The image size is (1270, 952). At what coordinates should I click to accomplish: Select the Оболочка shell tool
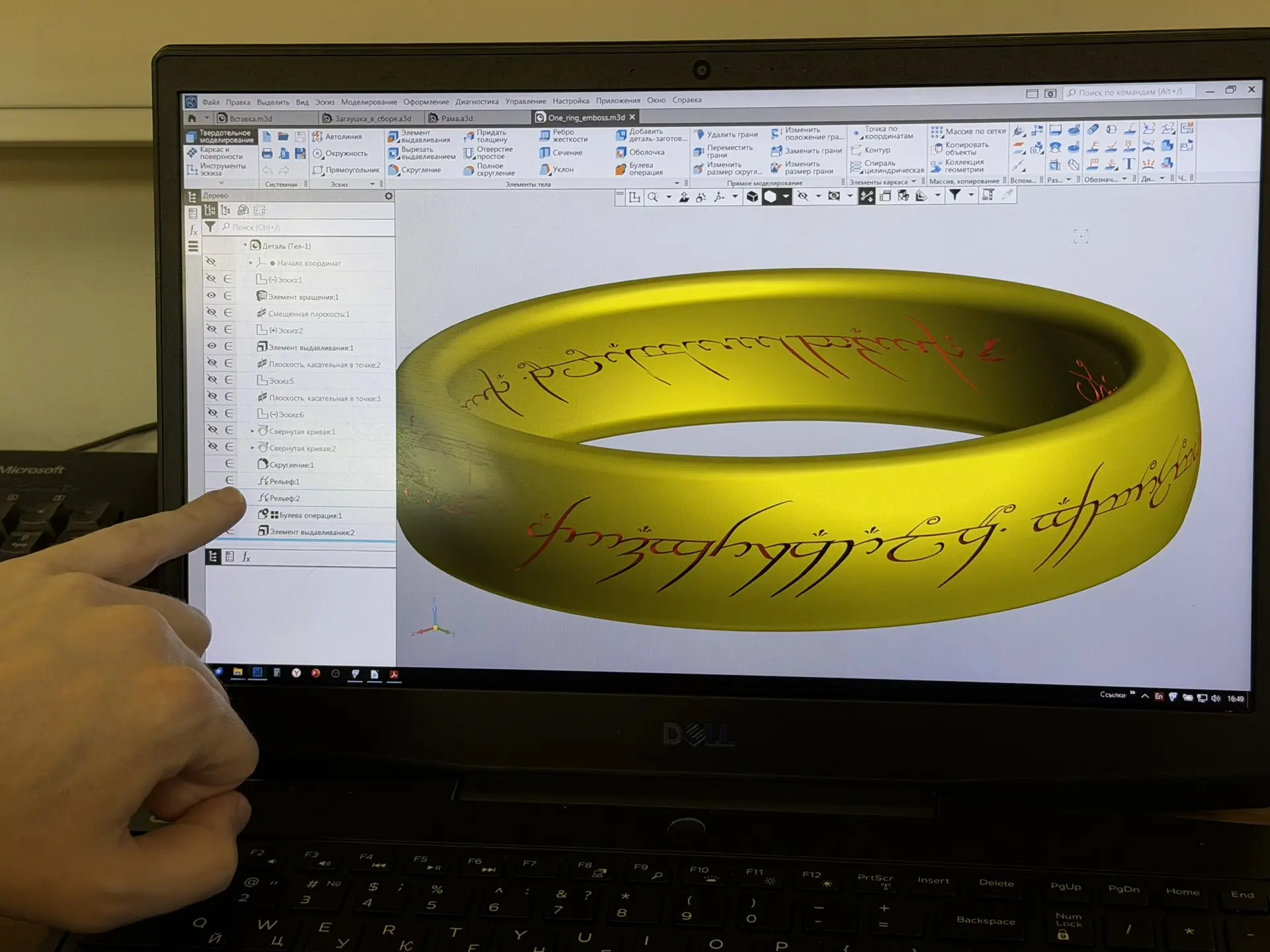(640, 152)
